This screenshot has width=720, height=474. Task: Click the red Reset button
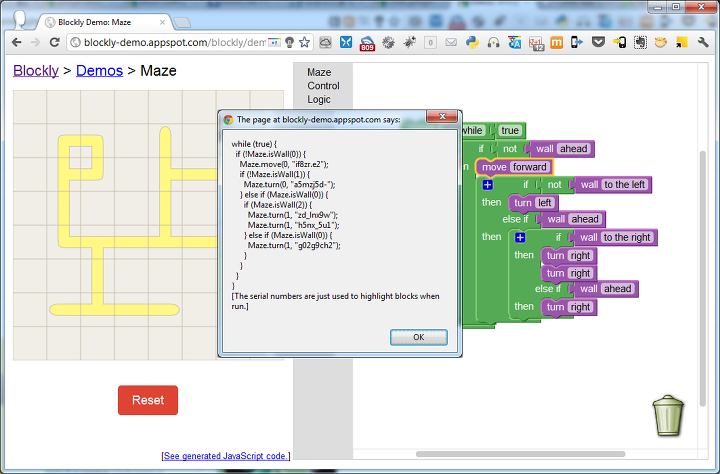point(148,400)
